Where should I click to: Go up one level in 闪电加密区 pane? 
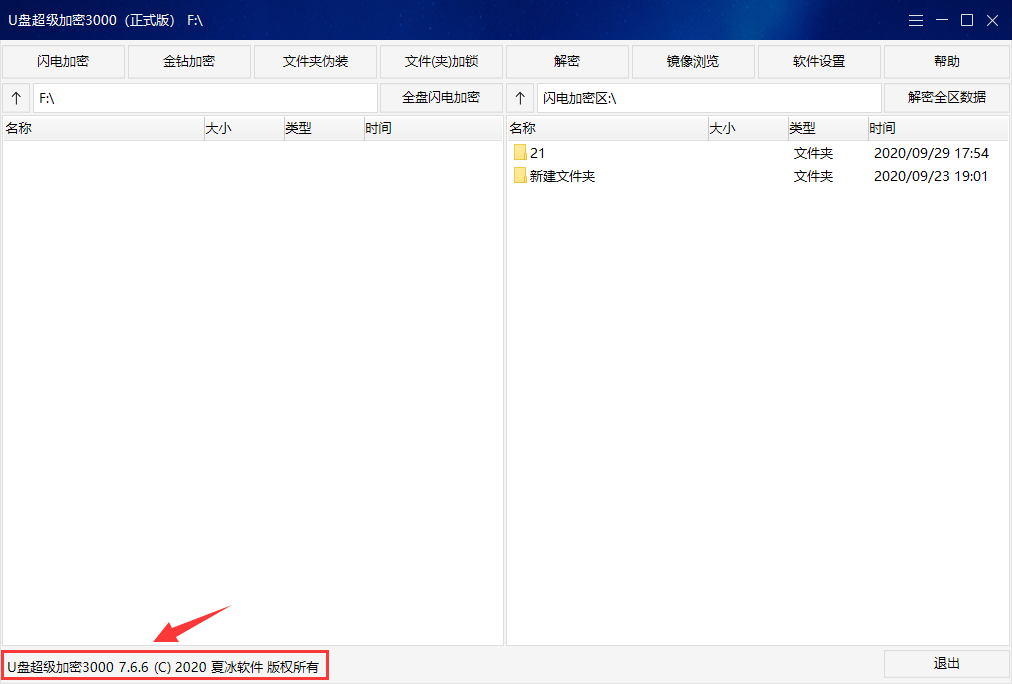tap(520, 98)
